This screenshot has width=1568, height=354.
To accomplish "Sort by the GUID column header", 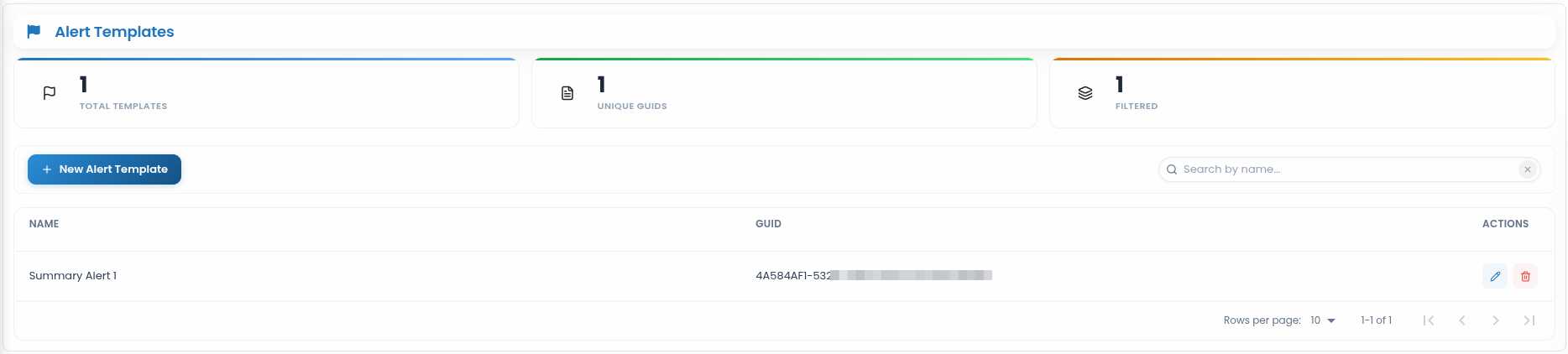I will [x=768, y=224].
